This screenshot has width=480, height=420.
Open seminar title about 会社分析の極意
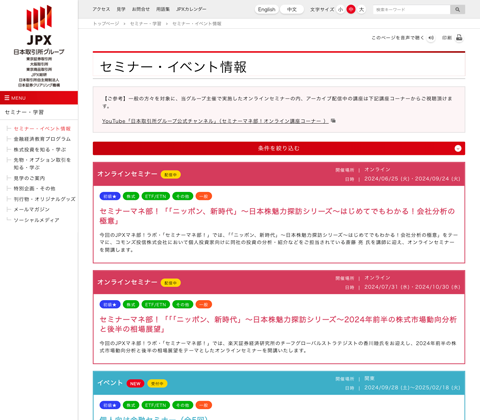pos(277,216)
